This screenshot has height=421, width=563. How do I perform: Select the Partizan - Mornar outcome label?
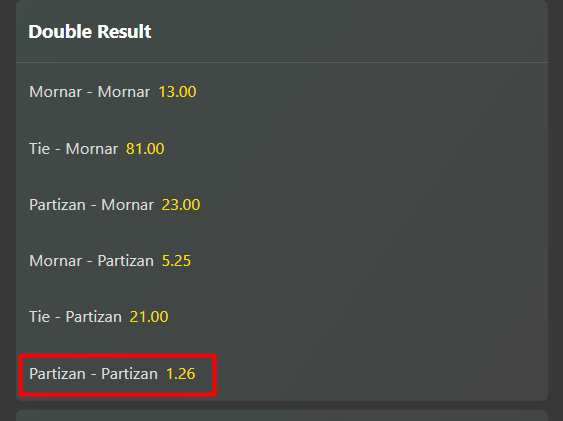tap(91, 205)
